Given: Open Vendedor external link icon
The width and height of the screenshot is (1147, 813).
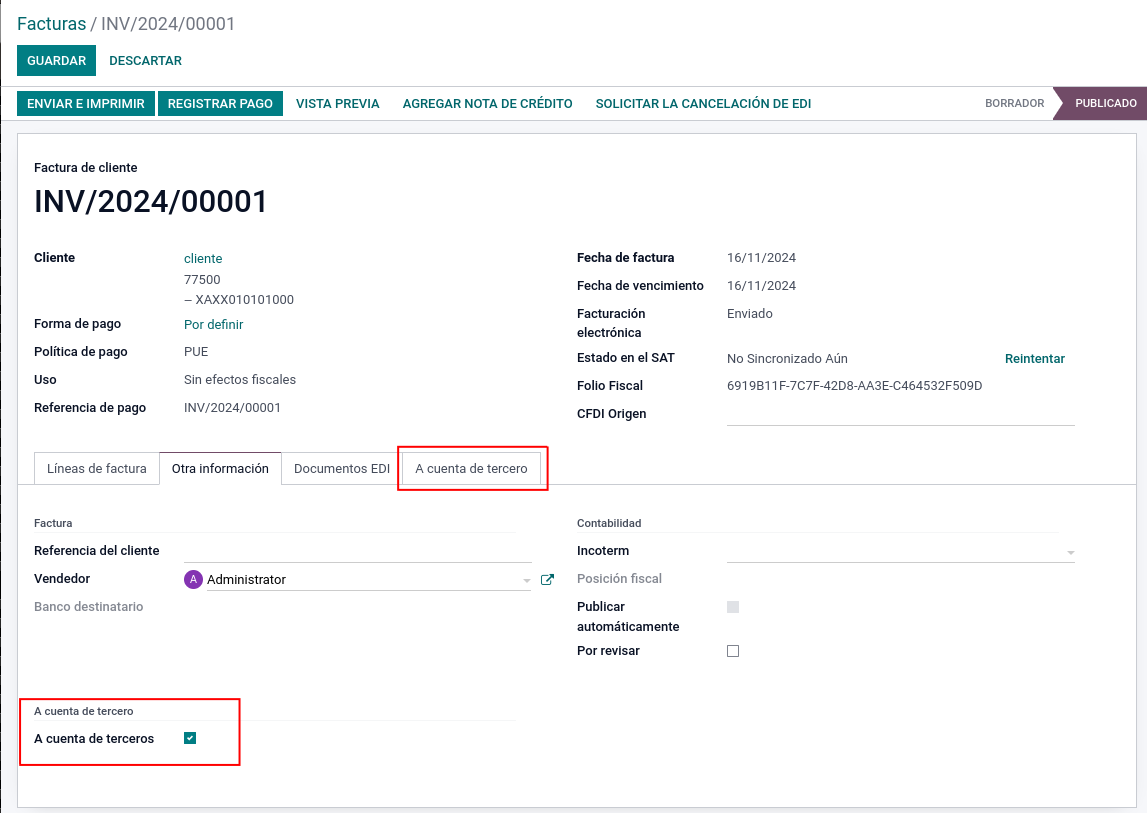Looking at the screenshot, I should point(547,579).
